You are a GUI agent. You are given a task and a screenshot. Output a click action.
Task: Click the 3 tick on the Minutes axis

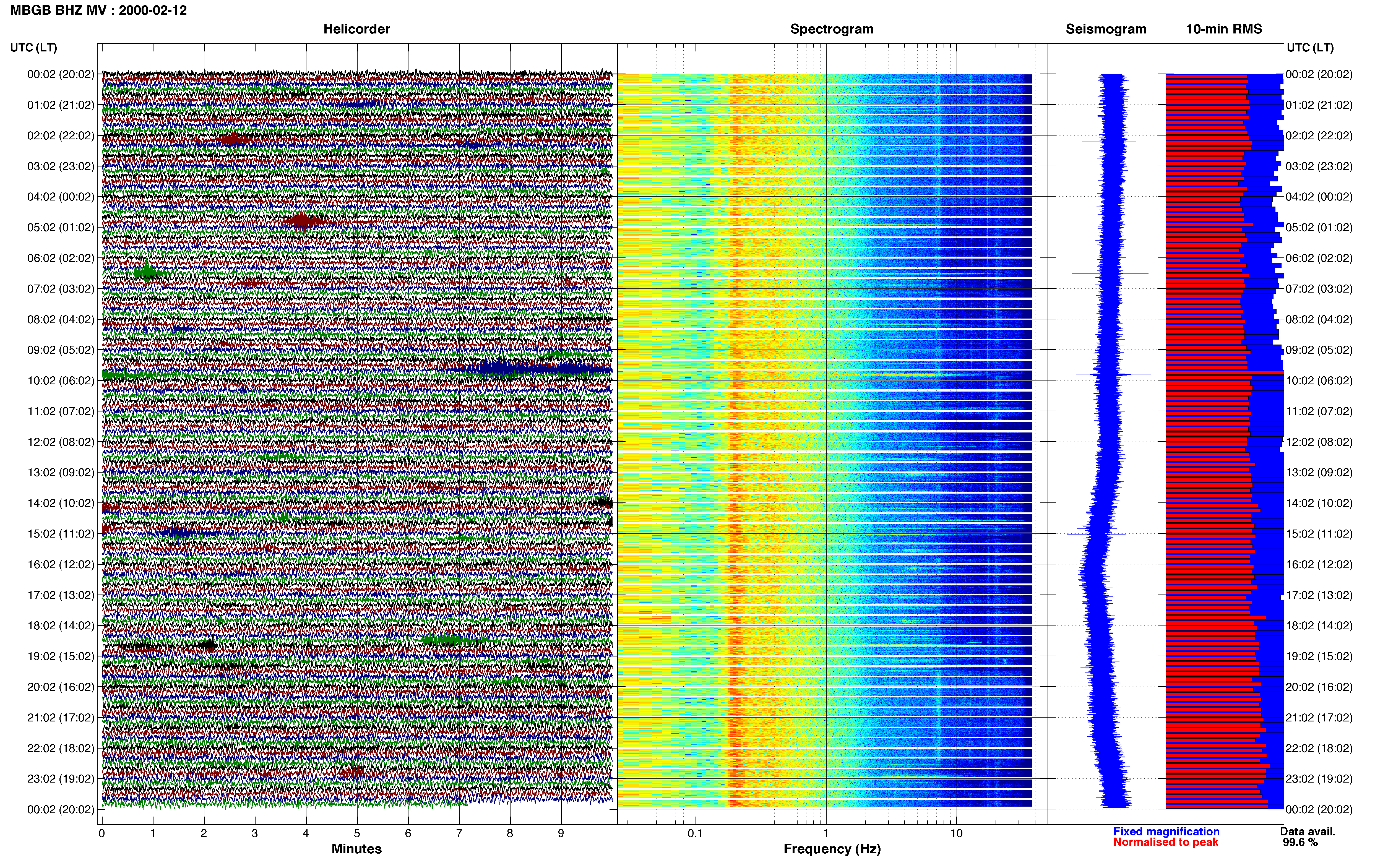[255, 833]
